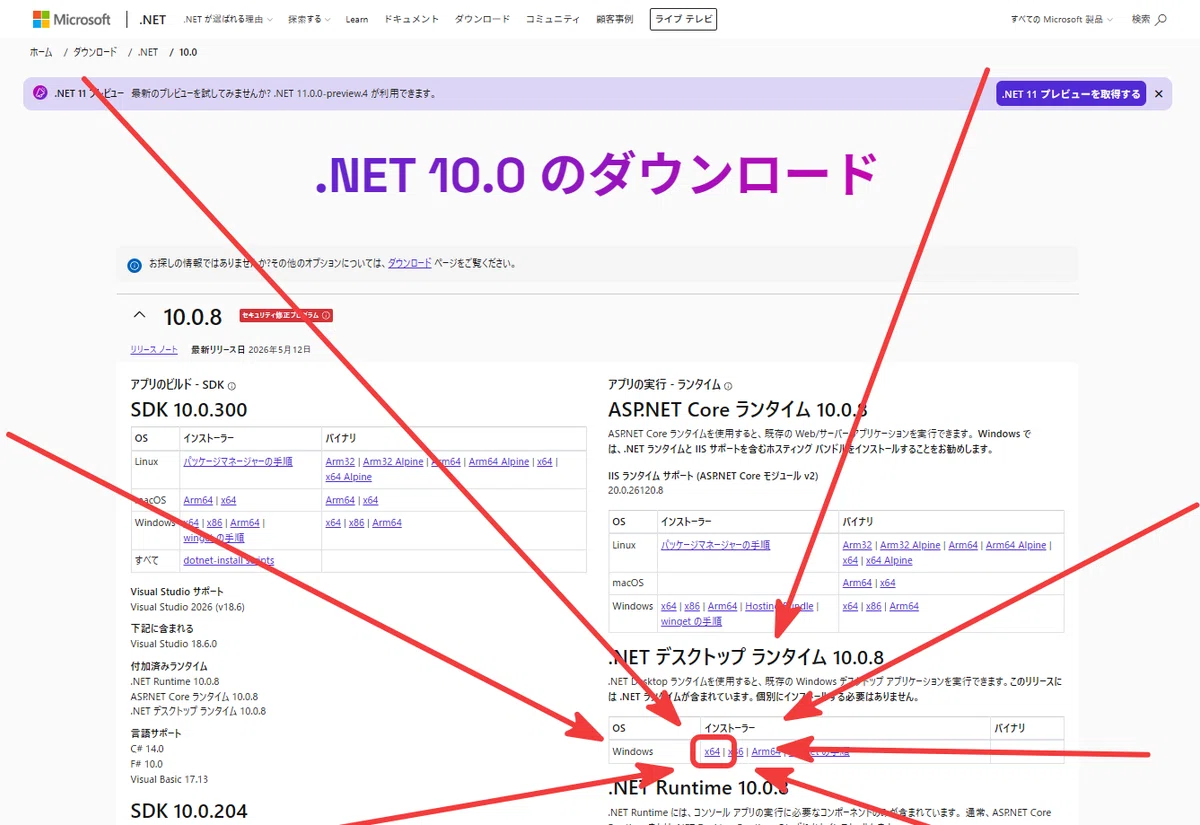Download SDK Windows x64 binary
The height and width of the screenshot is (825, 1200).
tap(333, 523)
